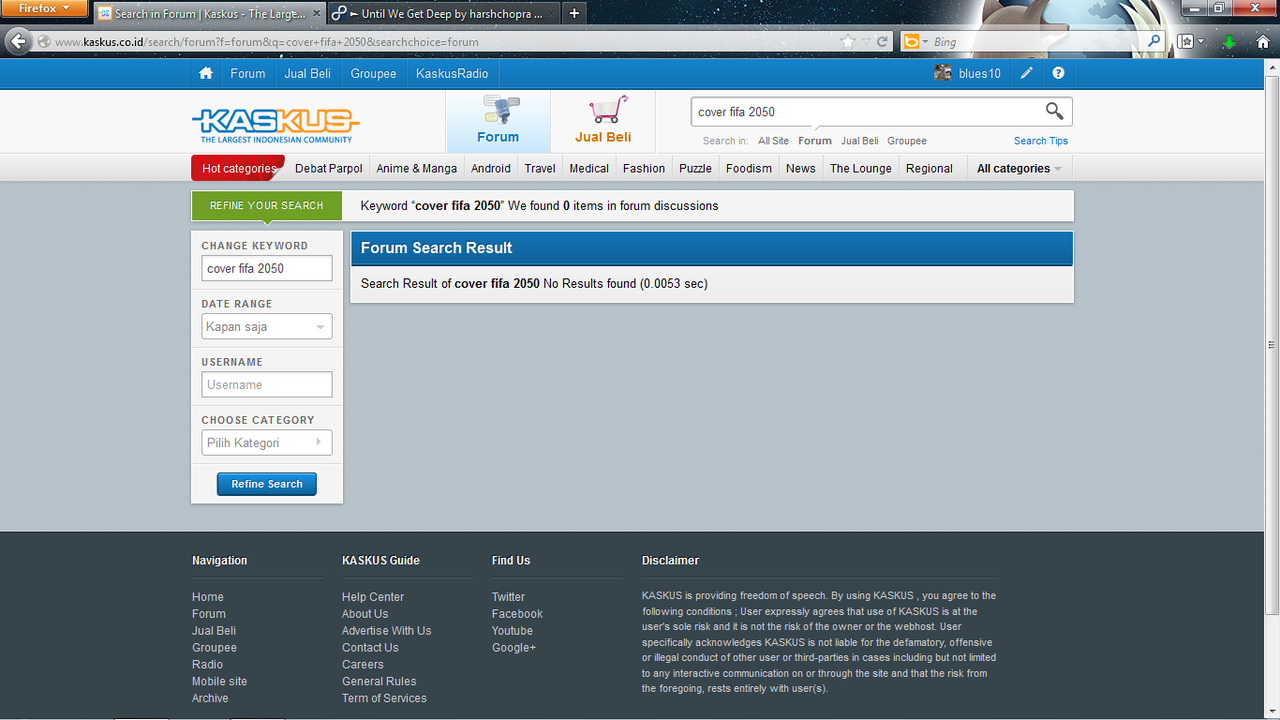Image resolution: width=1280 pixels, height=720 pixels.
Task: Click the Refine Search button
Action: (267, 484)
